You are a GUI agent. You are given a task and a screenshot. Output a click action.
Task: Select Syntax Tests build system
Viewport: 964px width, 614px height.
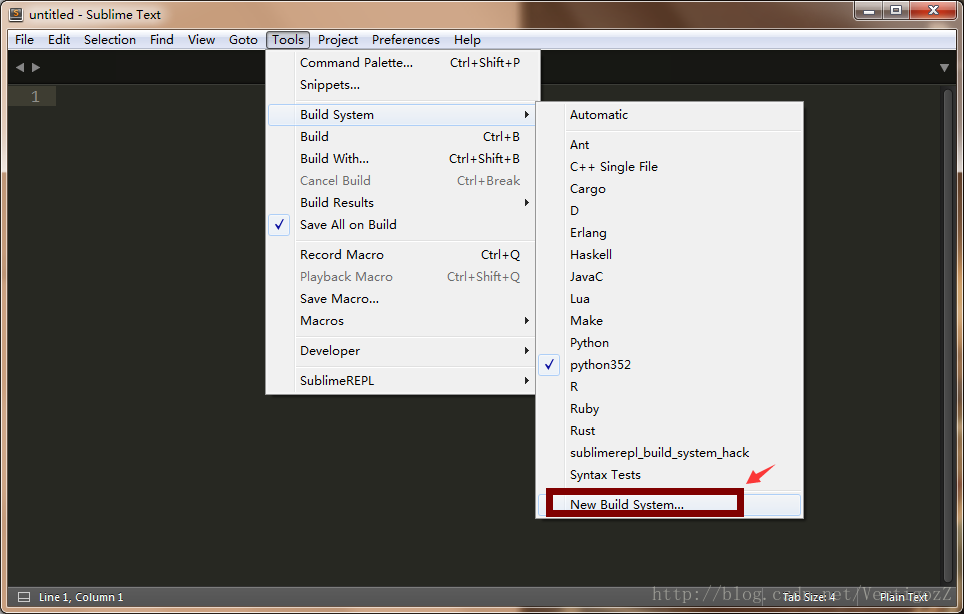tap(670, 475)
